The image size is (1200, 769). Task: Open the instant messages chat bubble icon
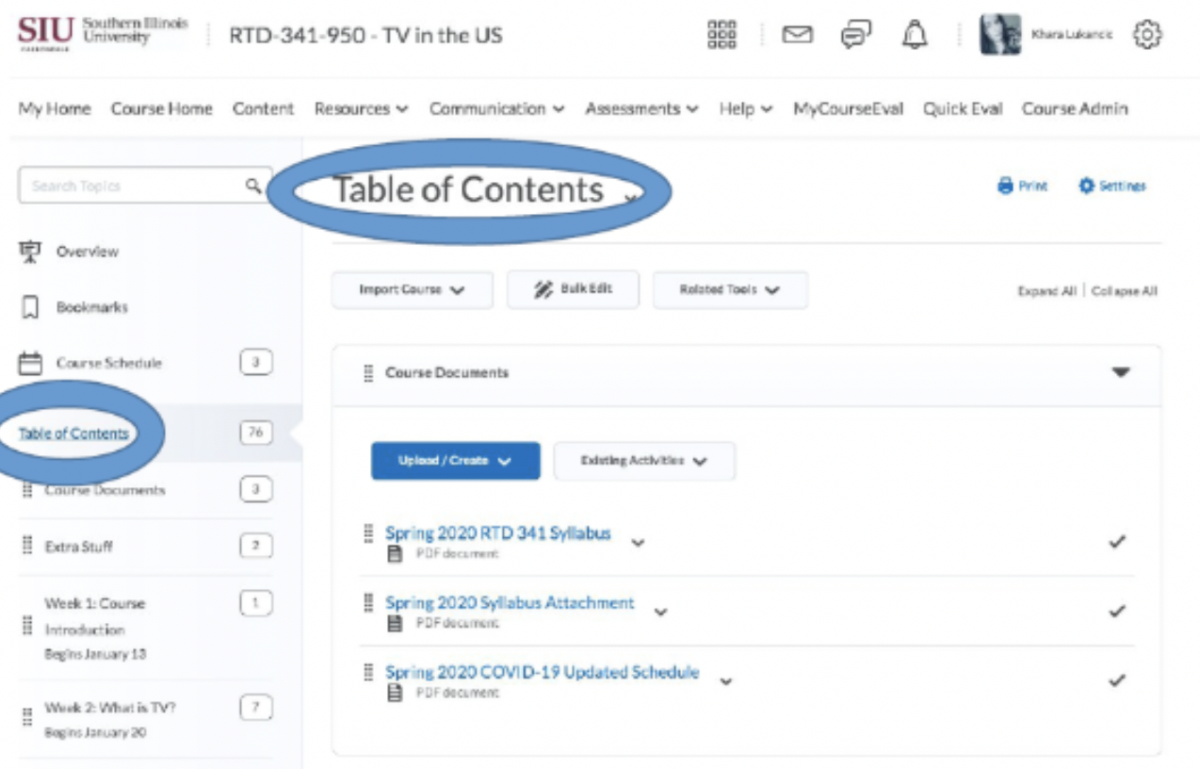[856, 34]
